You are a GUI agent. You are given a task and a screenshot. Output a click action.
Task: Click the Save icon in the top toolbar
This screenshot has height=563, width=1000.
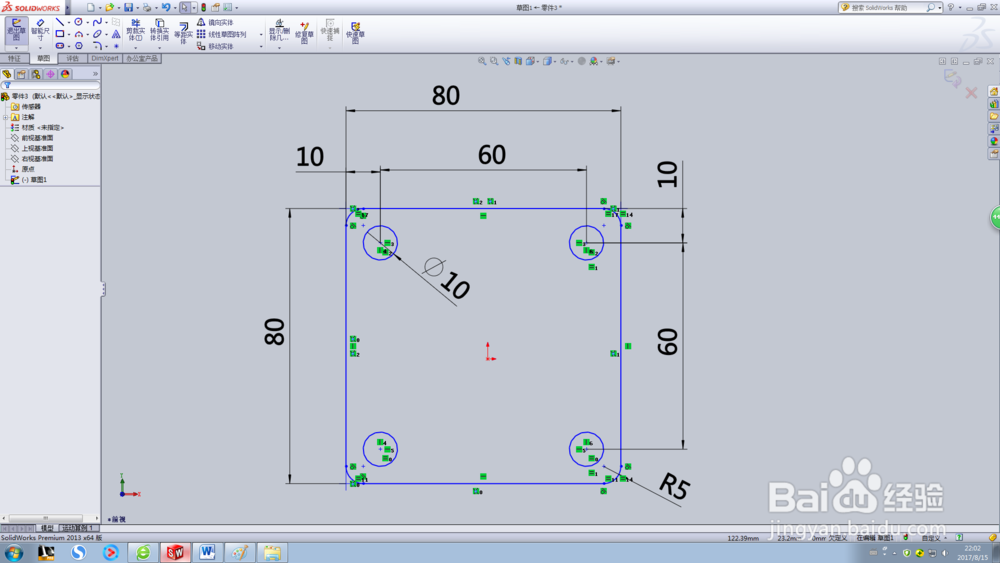tap(129, 8)
